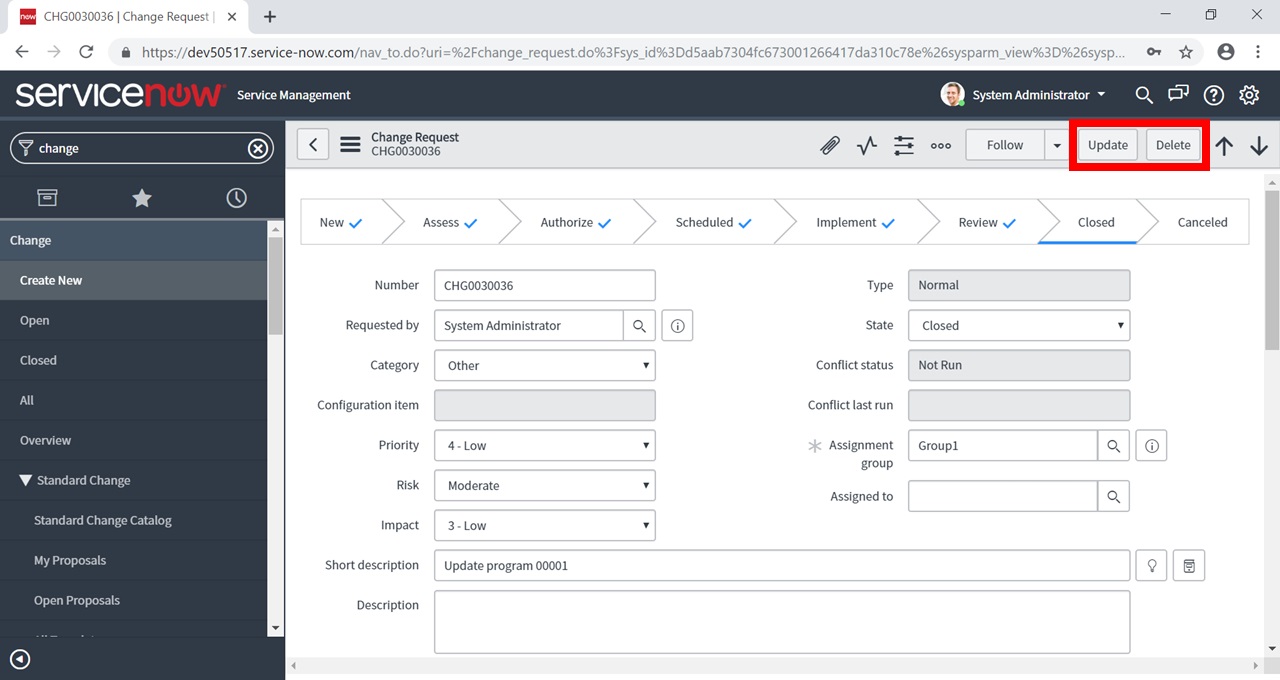This screenshot has height=680, width=1280.
Task: Click the Requested by lookup magnifier
Action: (x=639, y=326)
